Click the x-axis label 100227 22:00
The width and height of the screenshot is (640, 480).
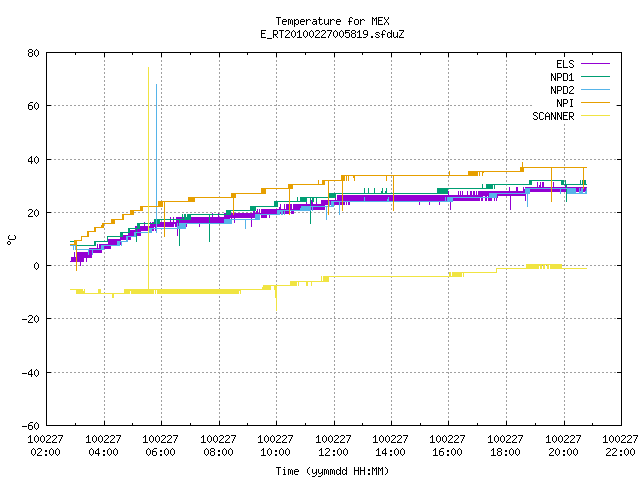(620, 446)
